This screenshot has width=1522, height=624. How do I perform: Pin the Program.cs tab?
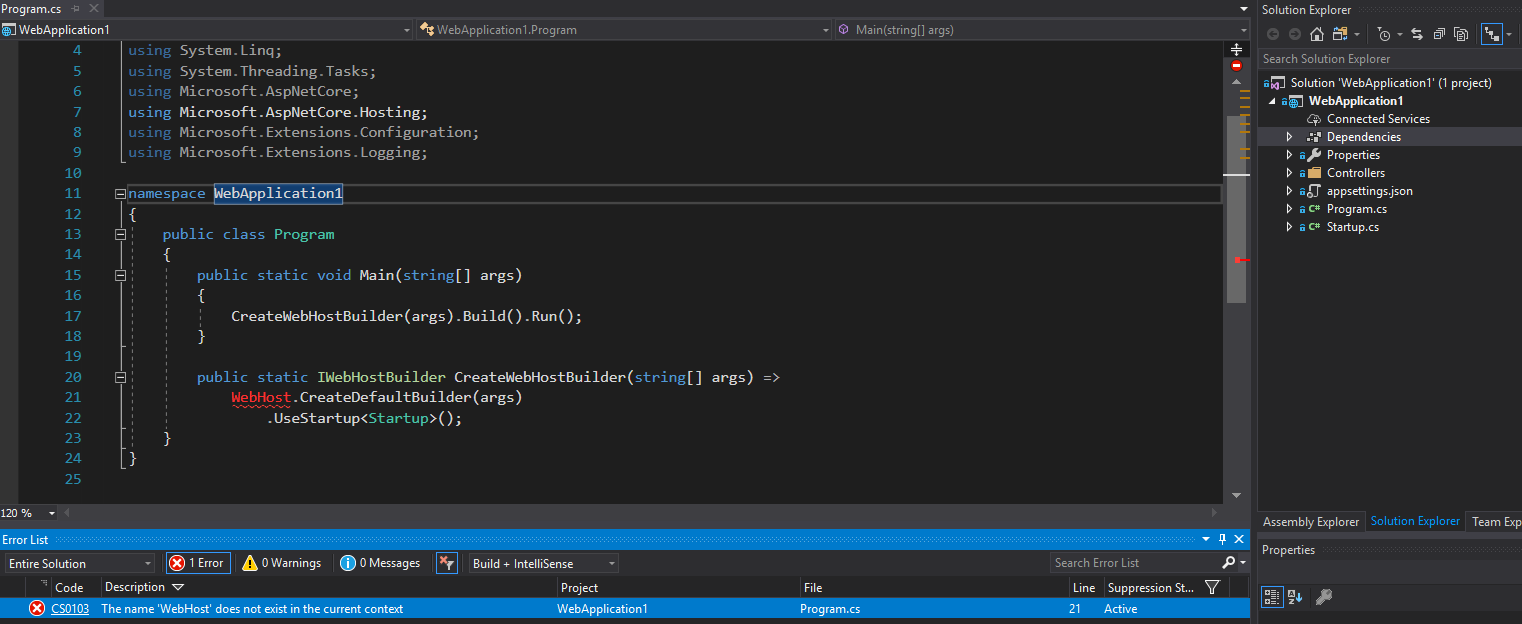tap(76, 9)
